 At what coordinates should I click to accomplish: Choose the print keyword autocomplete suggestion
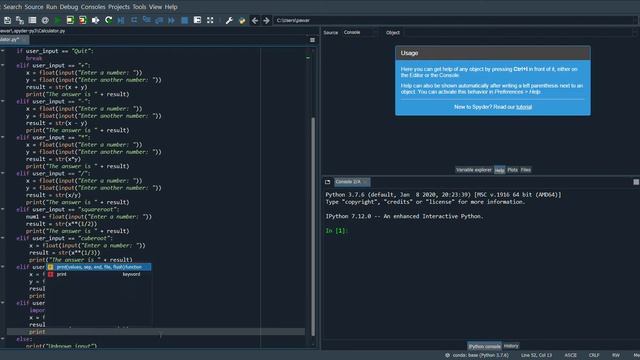pos(98,274)
